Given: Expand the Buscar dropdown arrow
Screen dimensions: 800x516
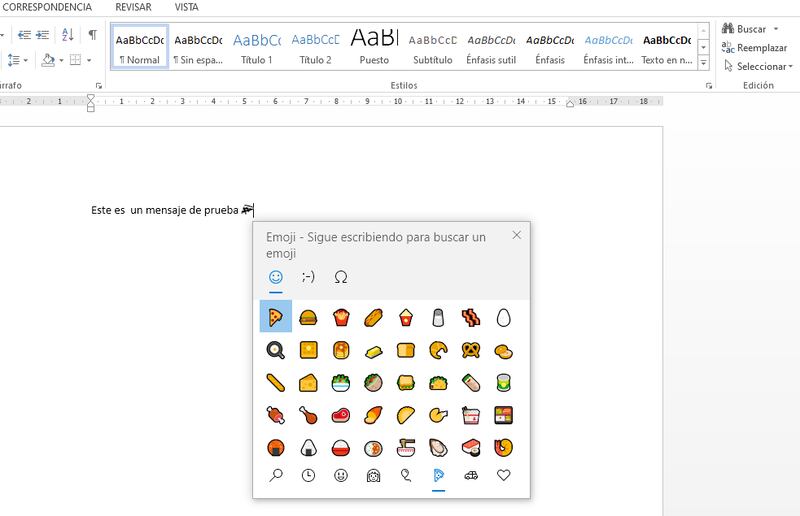Looking at the screenshot, I should click(x=776, y=29).
